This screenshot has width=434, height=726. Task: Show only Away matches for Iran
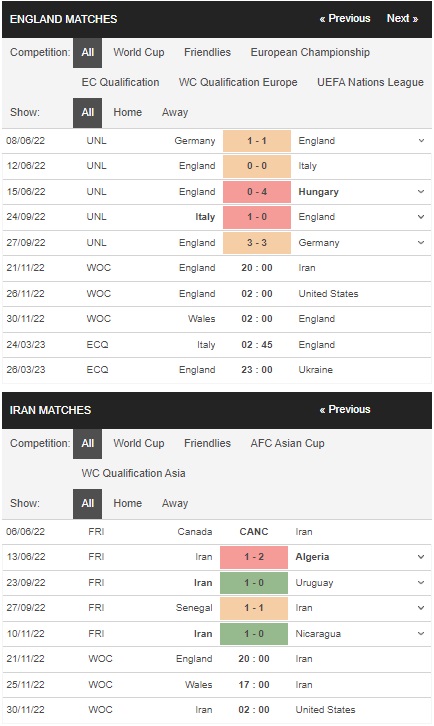coord(175,503)
